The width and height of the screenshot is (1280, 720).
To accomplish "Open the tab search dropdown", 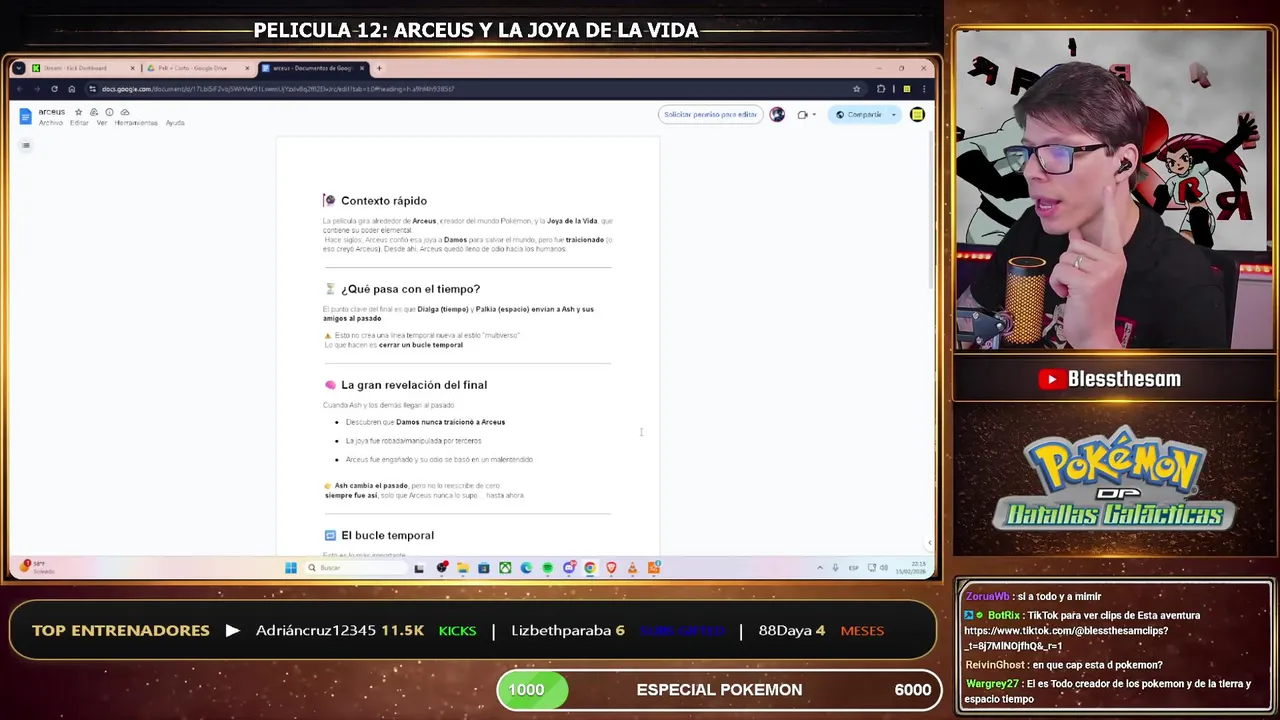I will click(18, 68).
